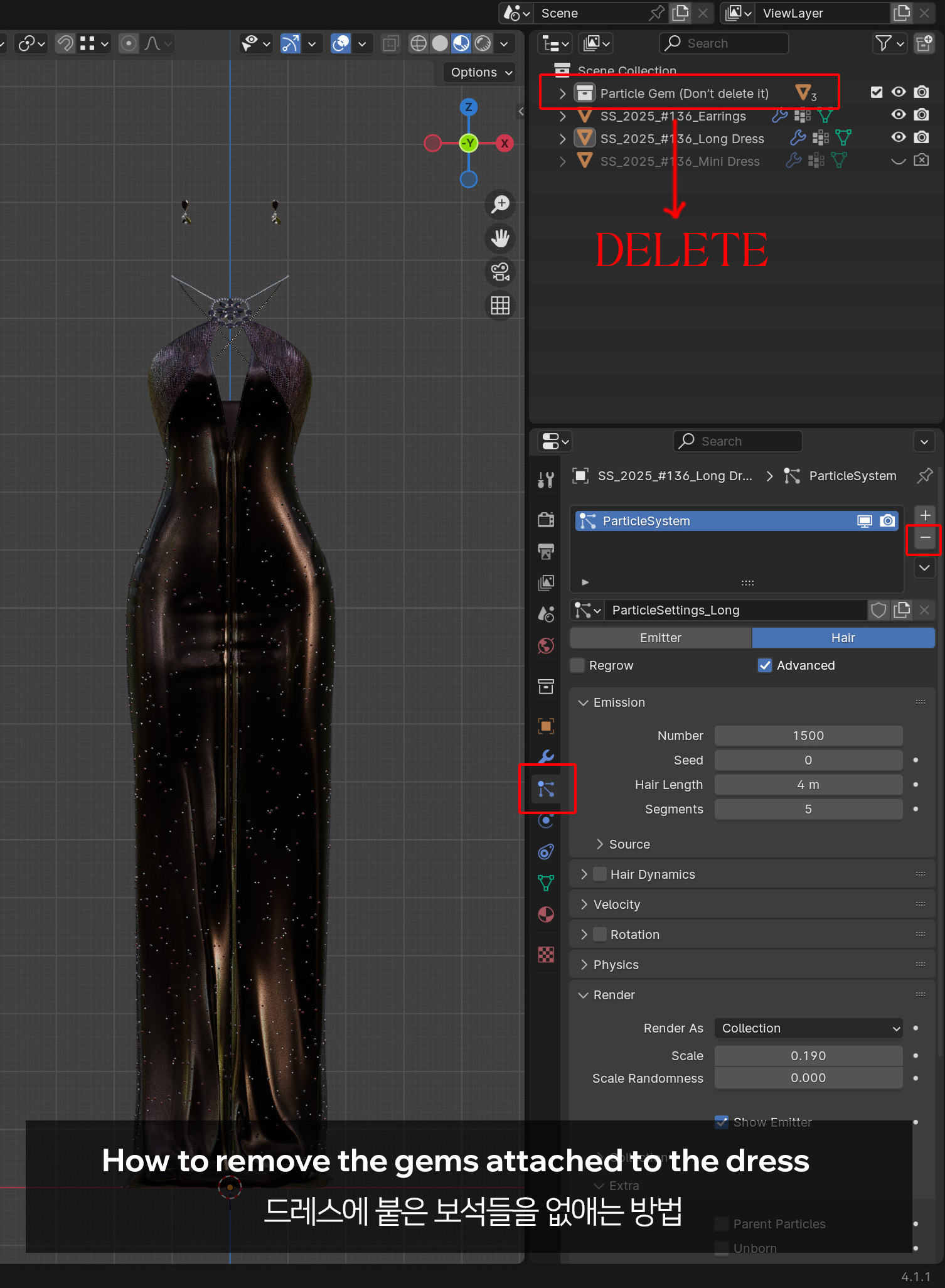This screenshot has height=1288, width=945.
Task: Open the Material properties tab
Action: [x=546, y=915]
